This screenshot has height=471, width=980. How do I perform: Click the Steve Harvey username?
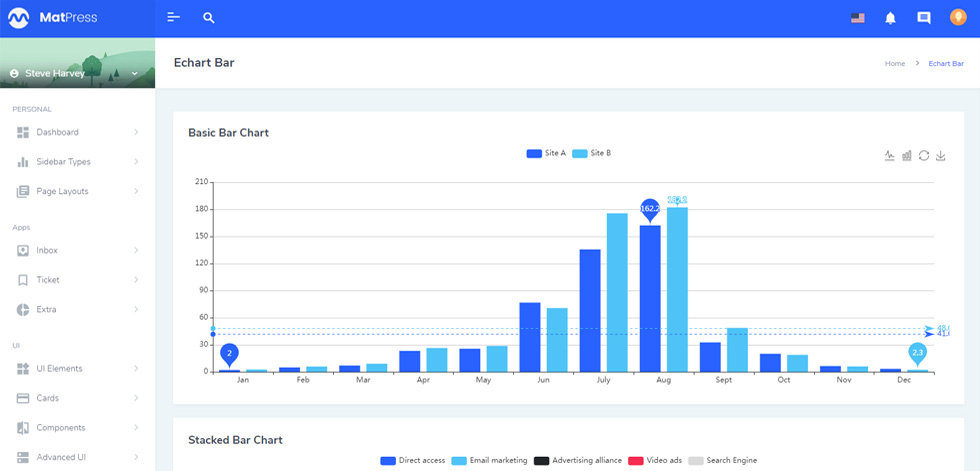click(x=54, y=74)
